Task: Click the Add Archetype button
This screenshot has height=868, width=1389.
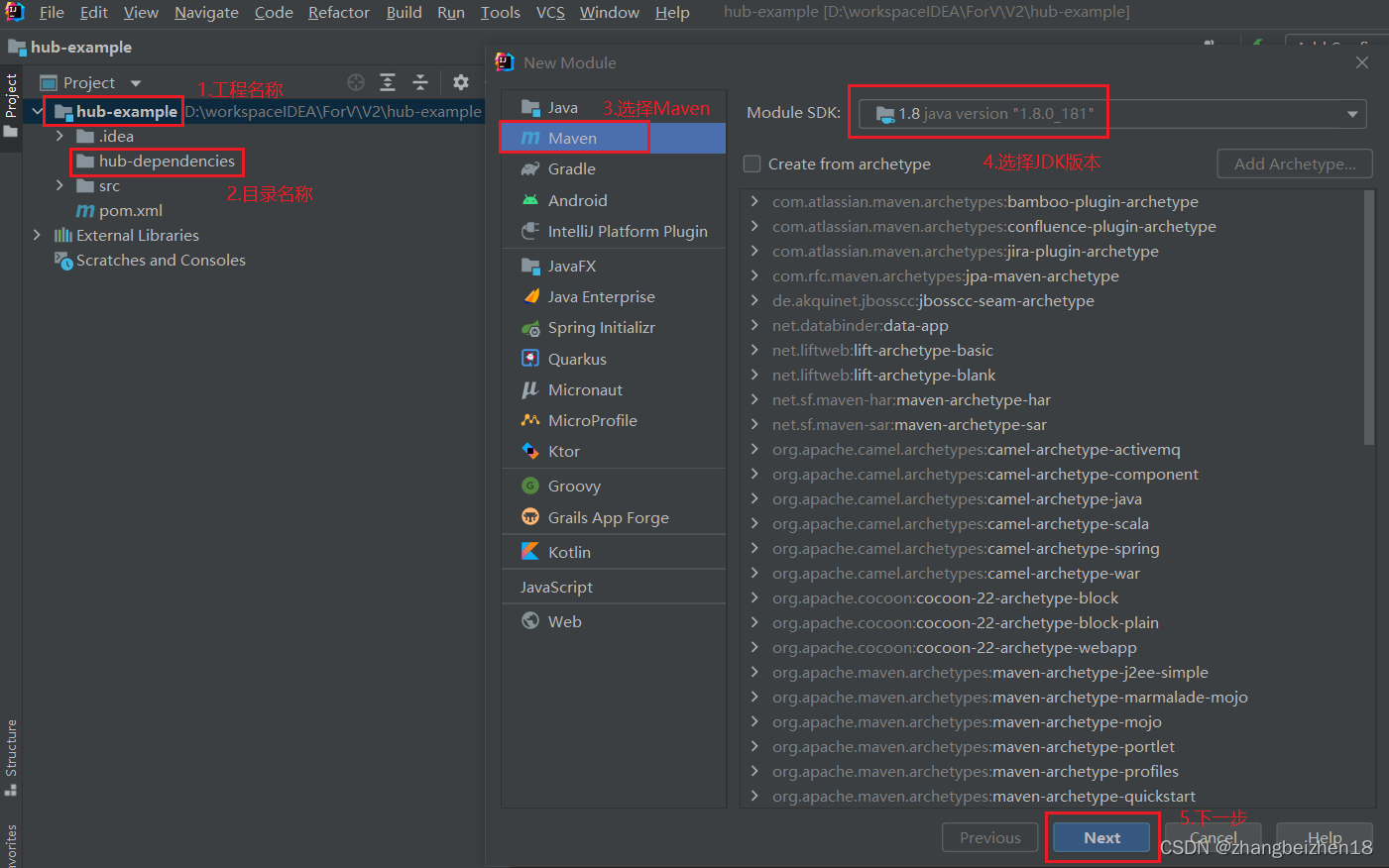Action: 1295,164
